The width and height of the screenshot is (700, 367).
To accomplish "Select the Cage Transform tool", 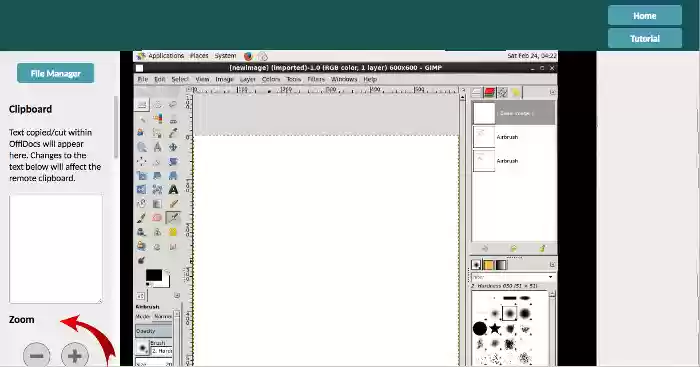I will pos(157,190).
